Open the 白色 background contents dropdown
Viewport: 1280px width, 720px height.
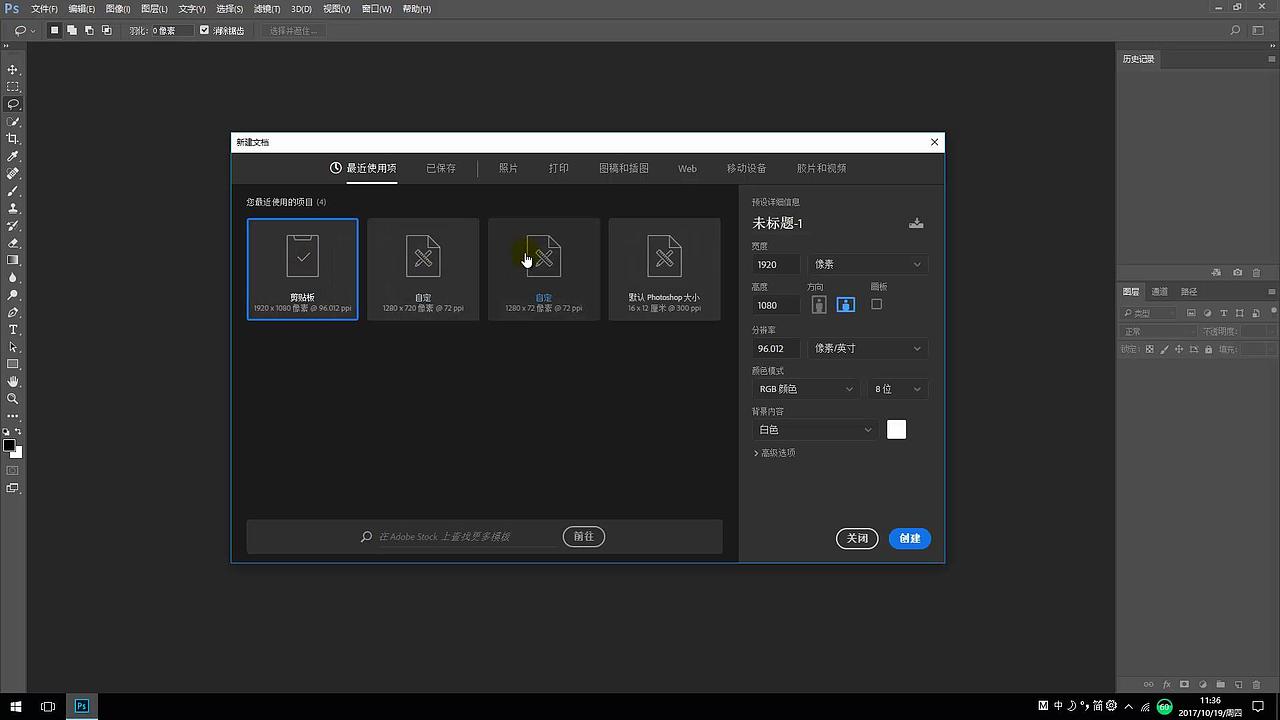[x=815, y=430]
